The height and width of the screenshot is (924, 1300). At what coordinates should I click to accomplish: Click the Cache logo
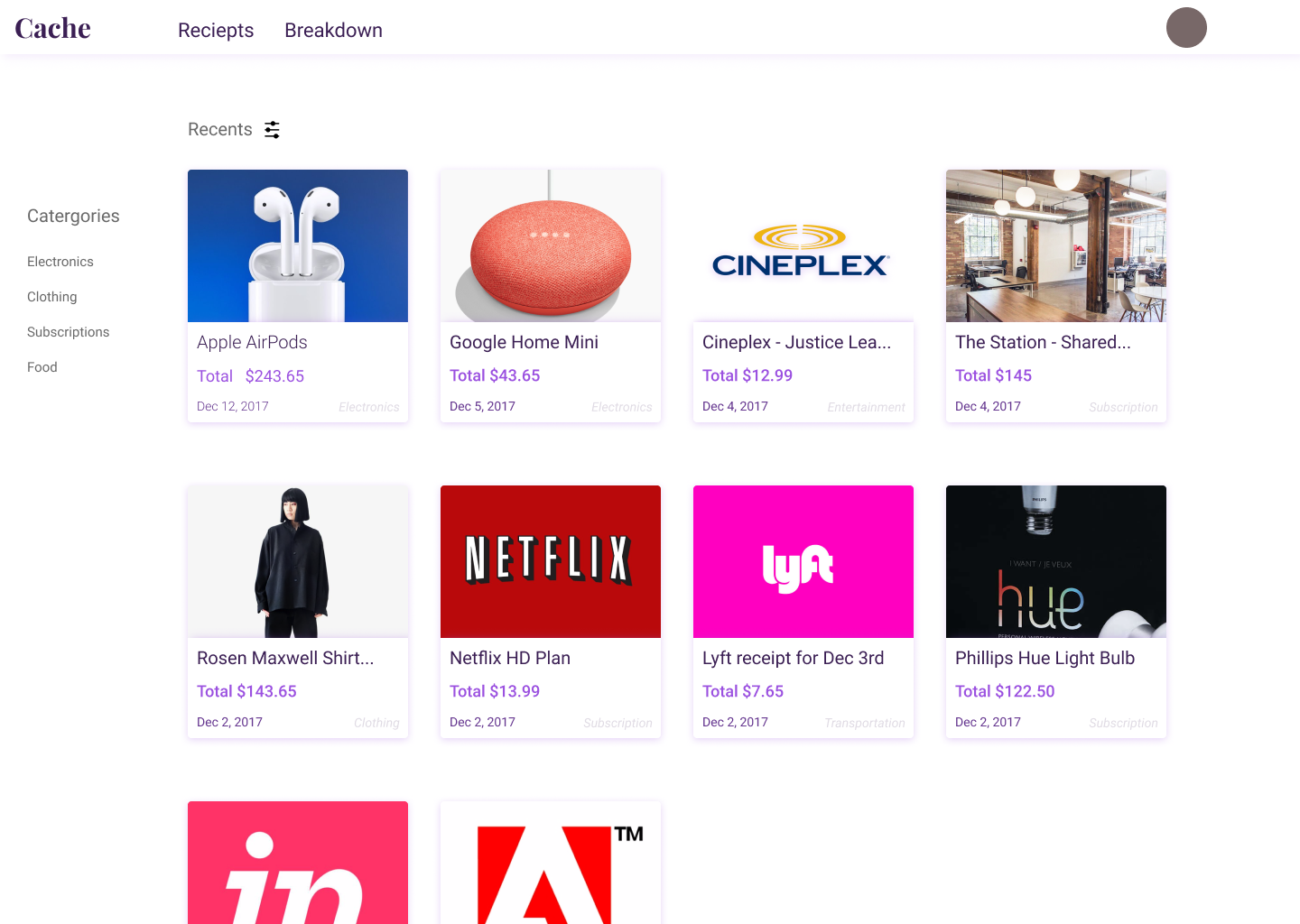tap(52, 29)
